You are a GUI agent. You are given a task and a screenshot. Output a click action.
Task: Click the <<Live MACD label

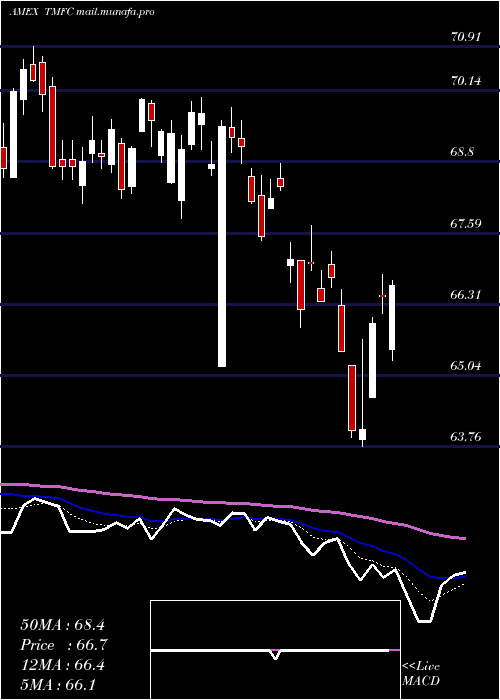click(x=421, y=674)
